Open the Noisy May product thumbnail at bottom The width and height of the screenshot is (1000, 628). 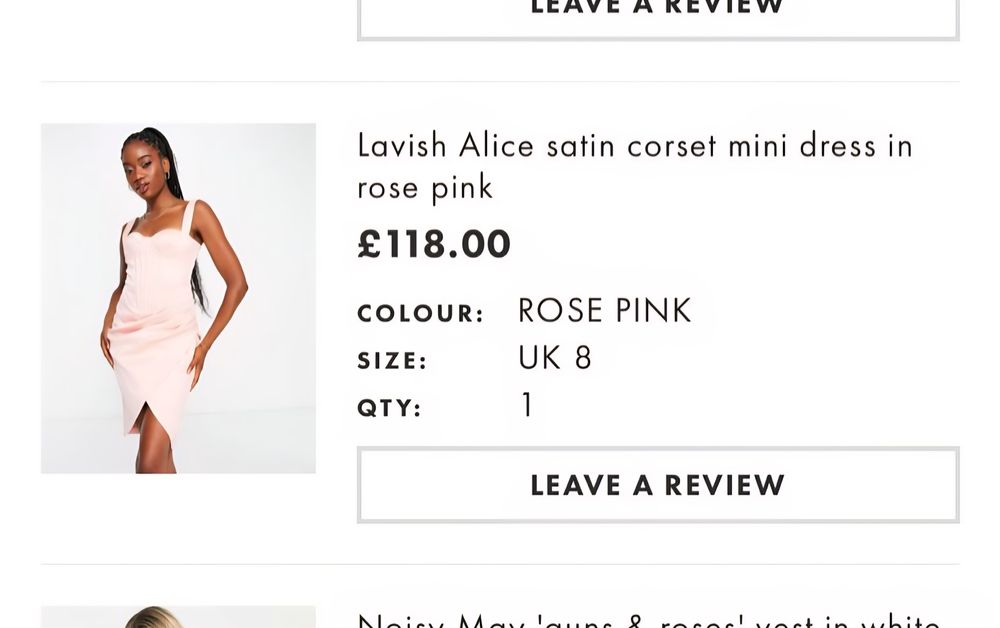178,617
